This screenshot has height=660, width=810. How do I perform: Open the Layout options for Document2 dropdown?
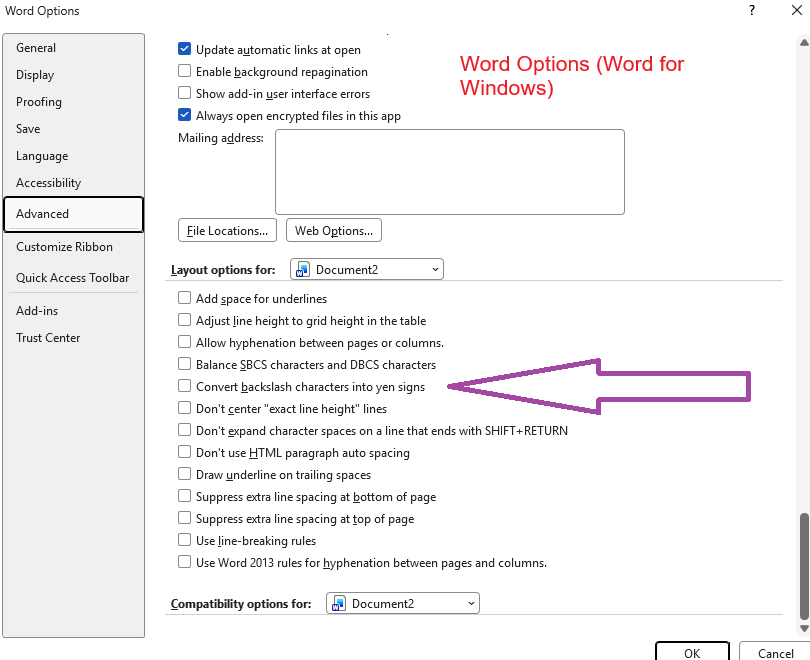(x=367, y=270)
